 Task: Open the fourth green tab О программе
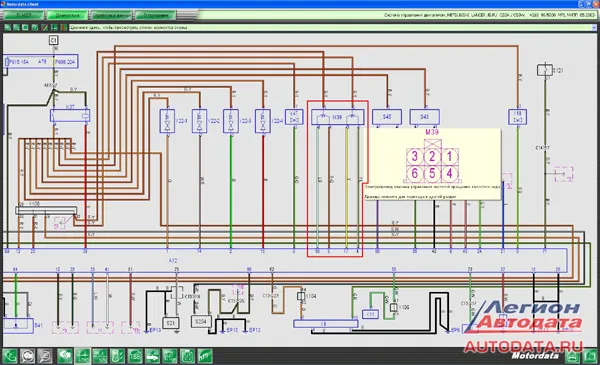[155, 15]
